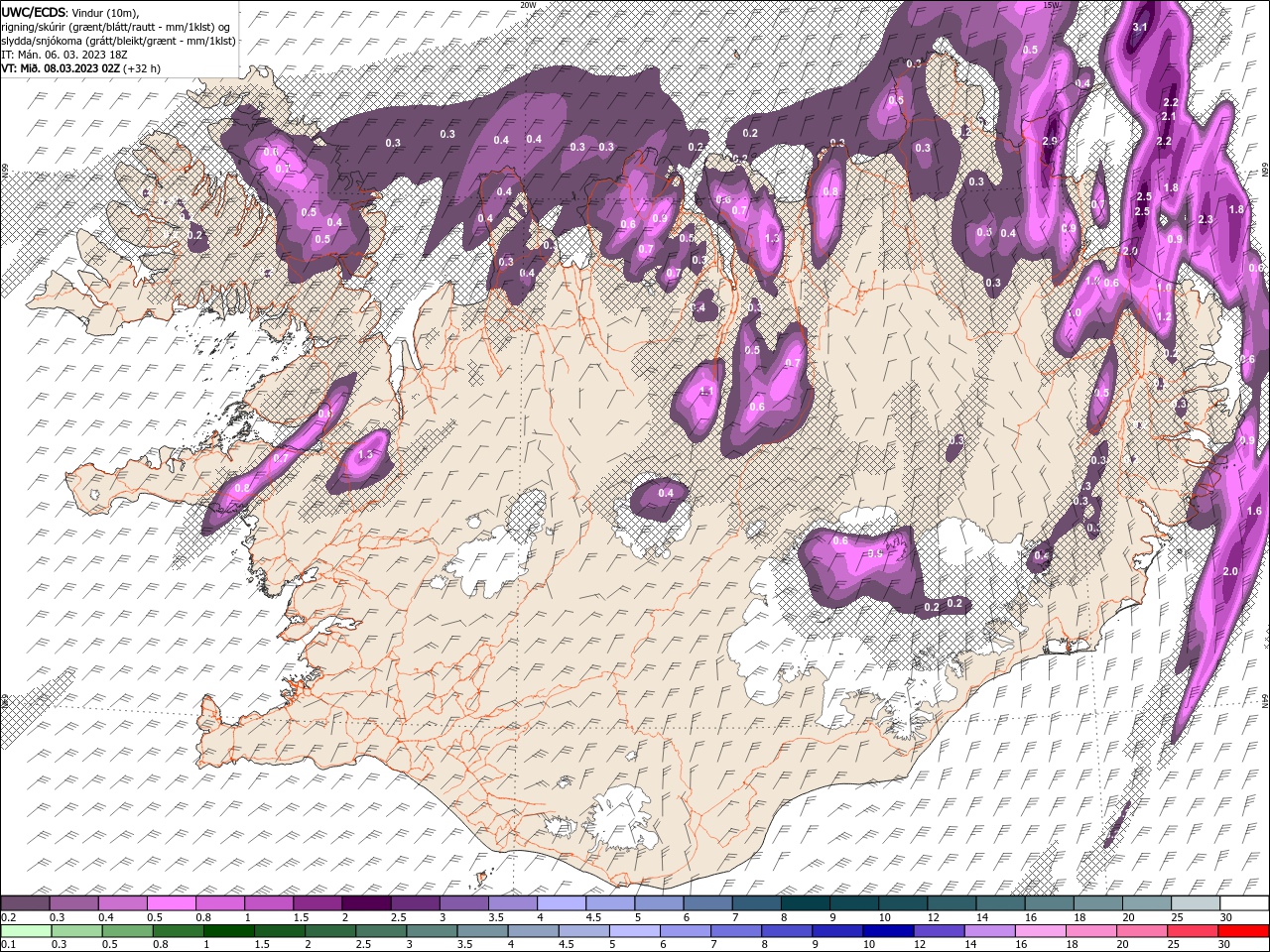The height and width of the screenshot is (952, 1270).
Task: Click top legend swatch between 0.5 and 0.8
Action: pos(172,903)
